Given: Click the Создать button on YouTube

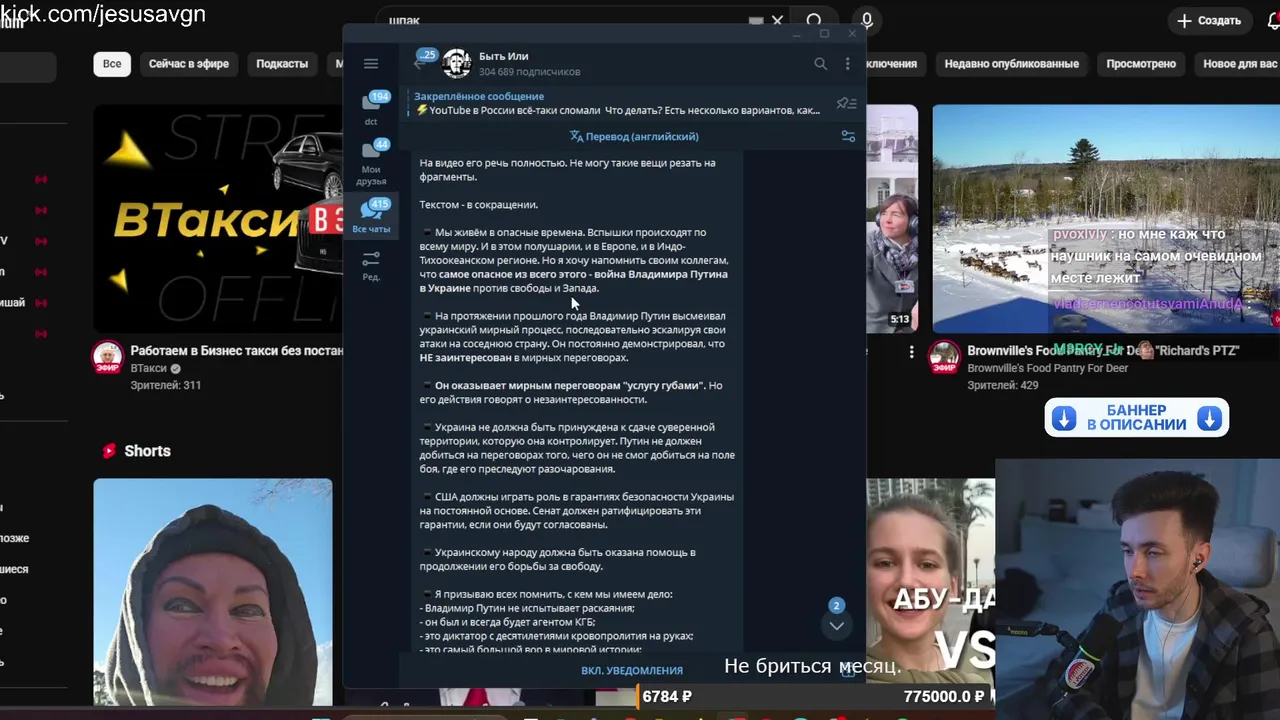Looking at the screenshot, I should point(1209,20).
